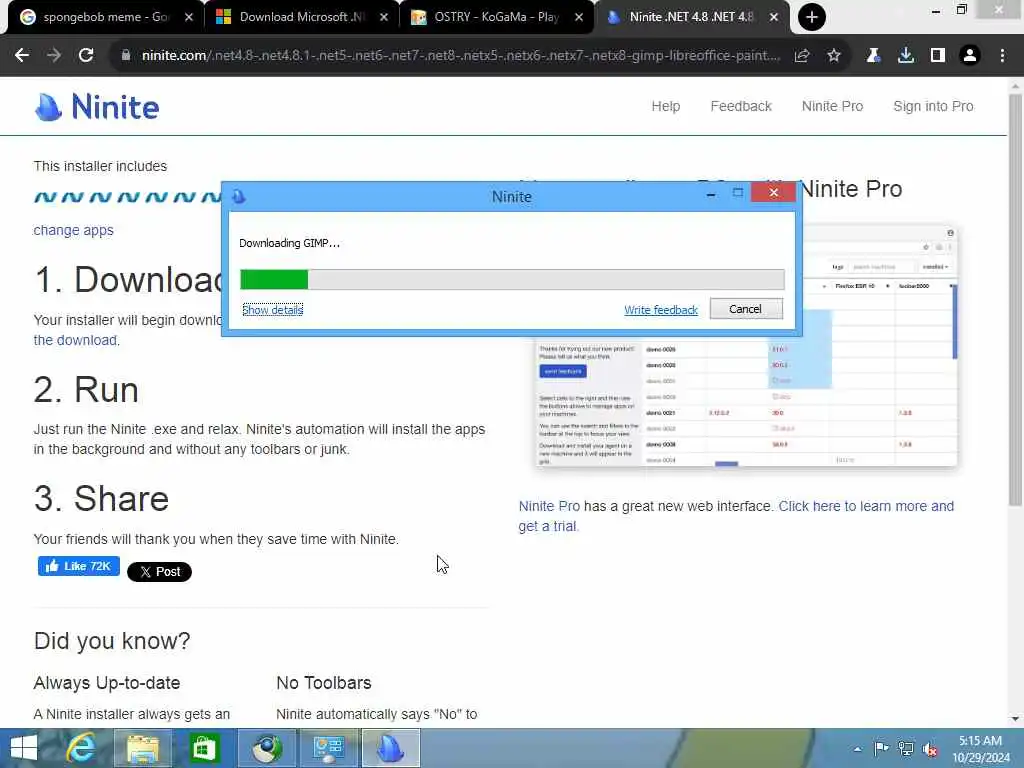The image size is (1024, 768).
Task: Go back to the previous page
Action: tap(22, 56)
